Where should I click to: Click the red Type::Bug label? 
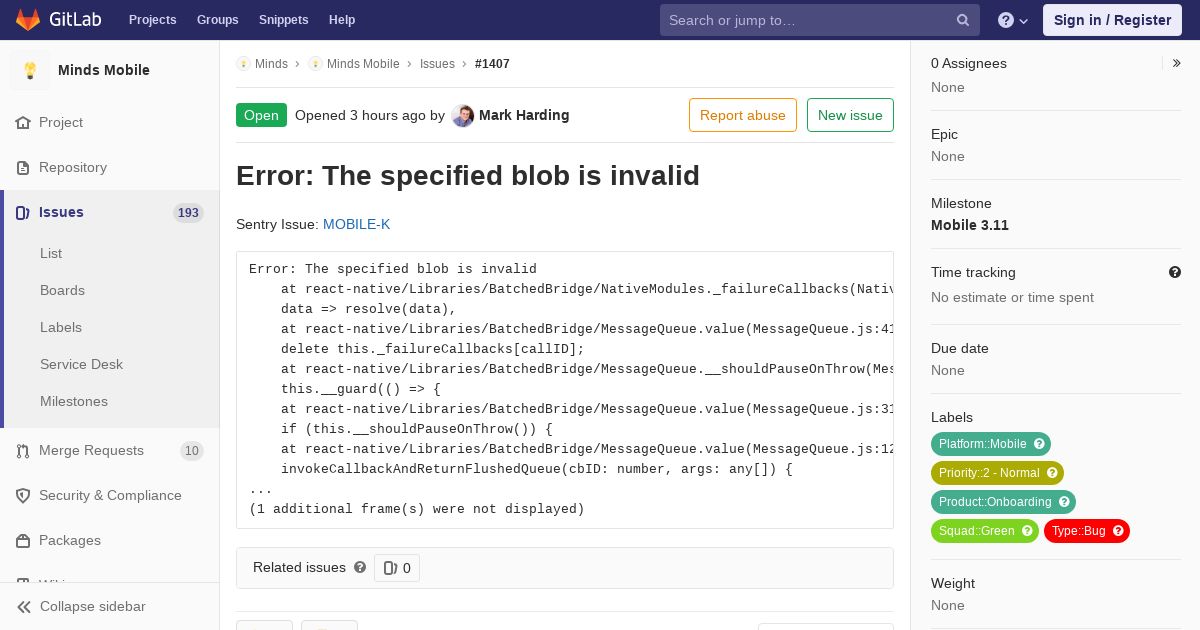(x=1087, y=531)
